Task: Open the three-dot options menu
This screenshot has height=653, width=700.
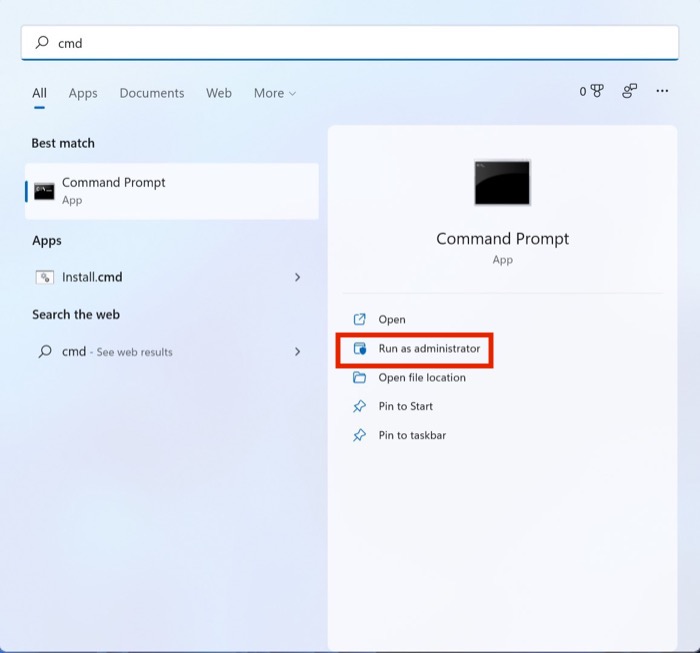Action: 662,91
